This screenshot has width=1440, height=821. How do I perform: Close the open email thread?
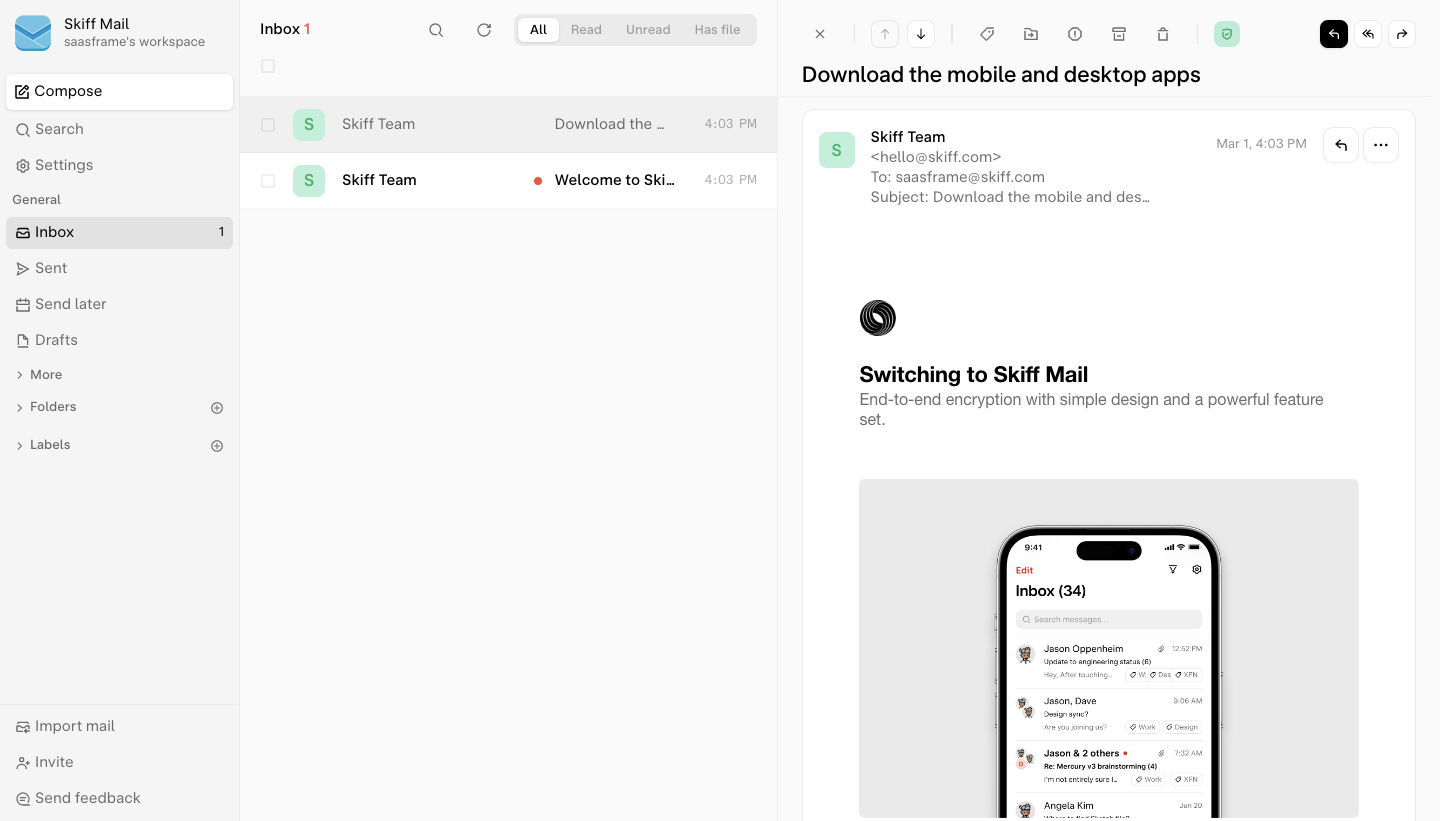[x=820, y=34]
